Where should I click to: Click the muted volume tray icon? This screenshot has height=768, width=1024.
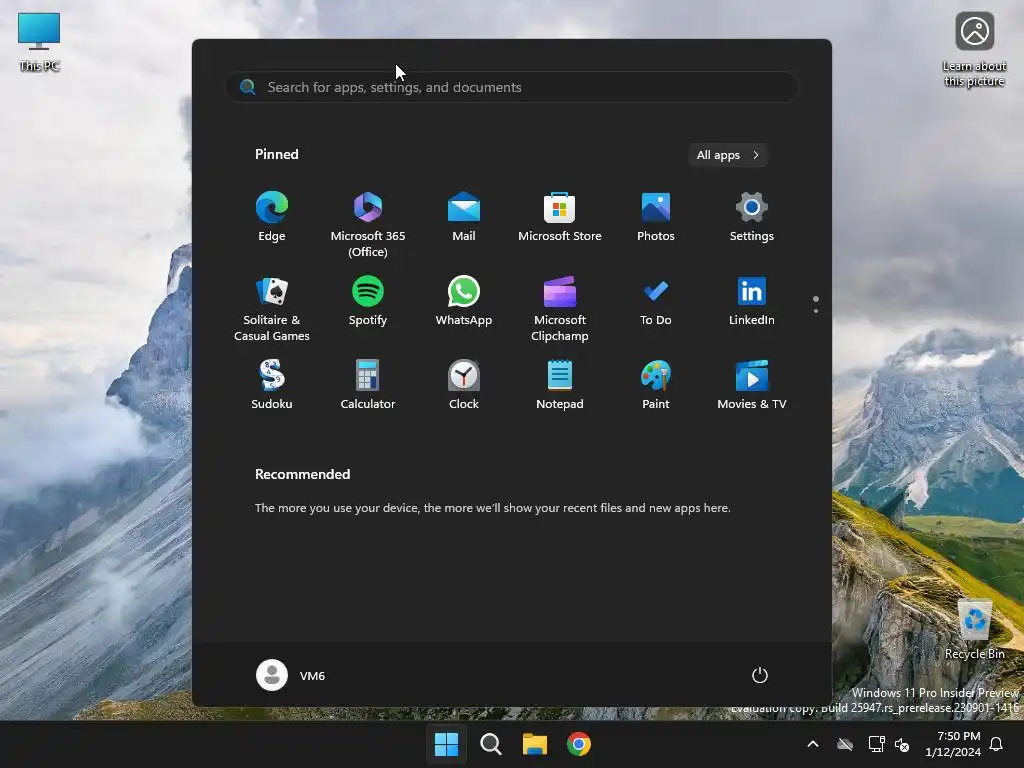902,744
